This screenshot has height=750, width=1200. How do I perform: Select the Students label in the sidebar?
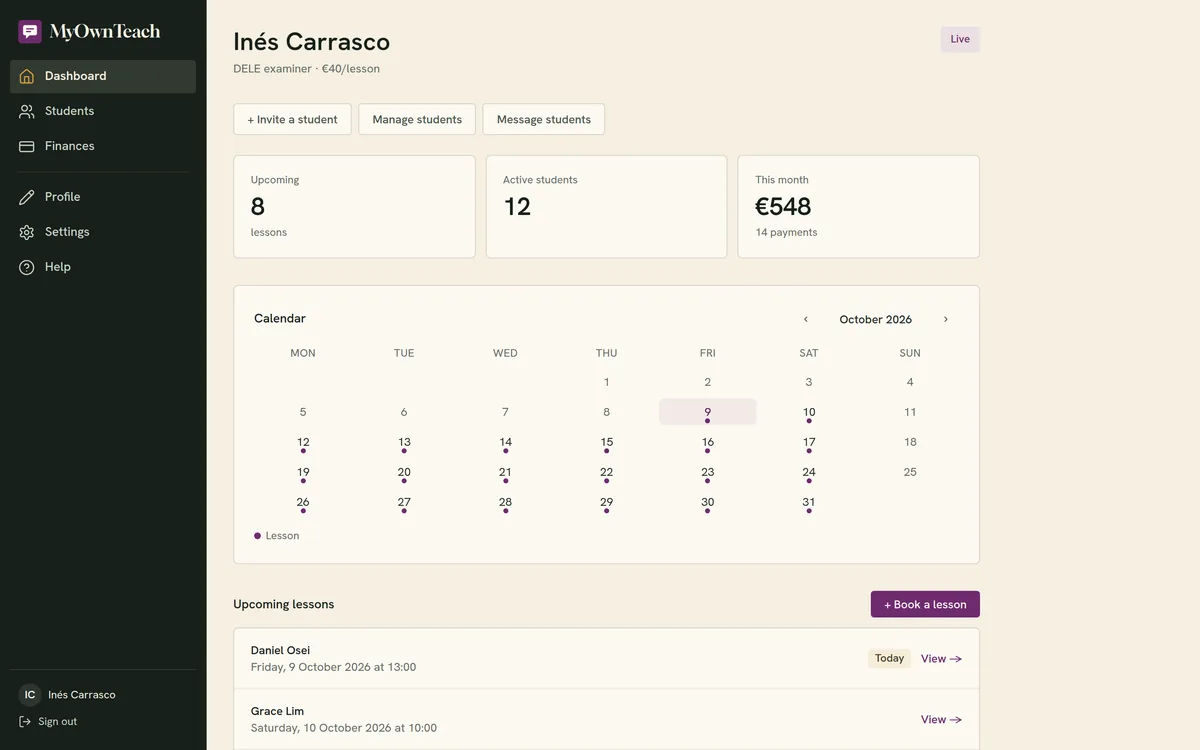[x=69, y=111]
